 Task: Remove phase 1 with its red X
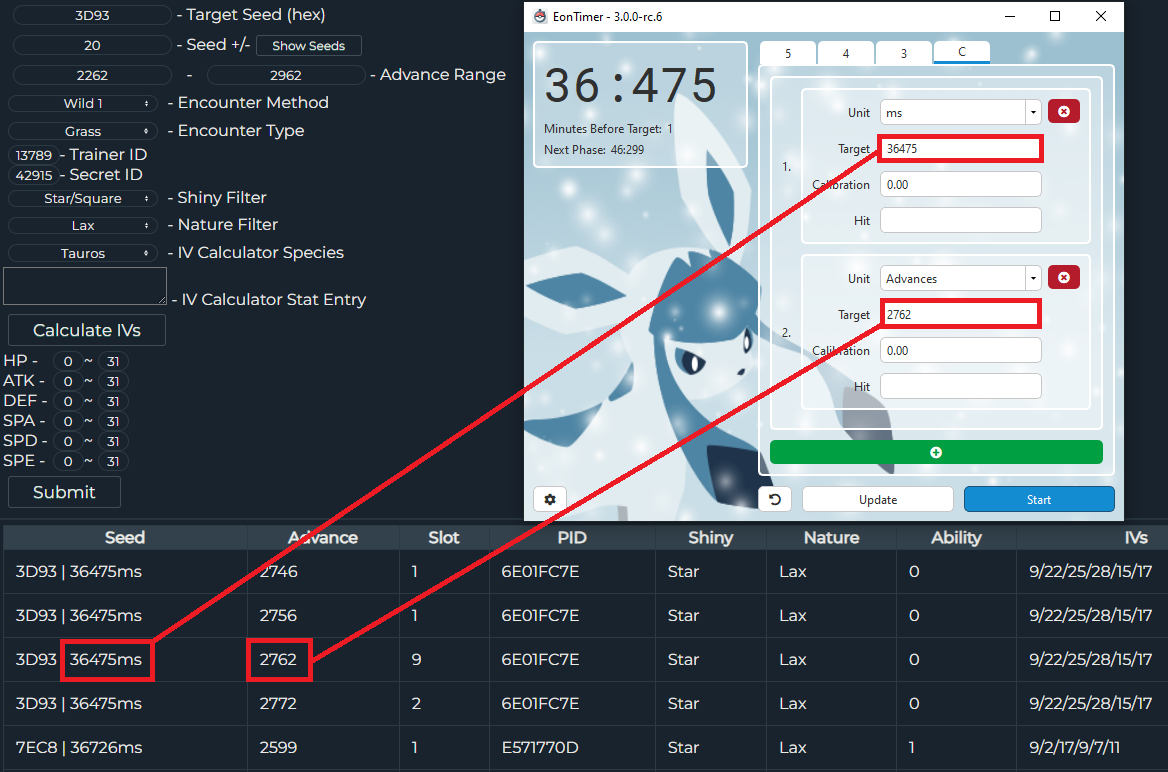(x=1064, y=112)
